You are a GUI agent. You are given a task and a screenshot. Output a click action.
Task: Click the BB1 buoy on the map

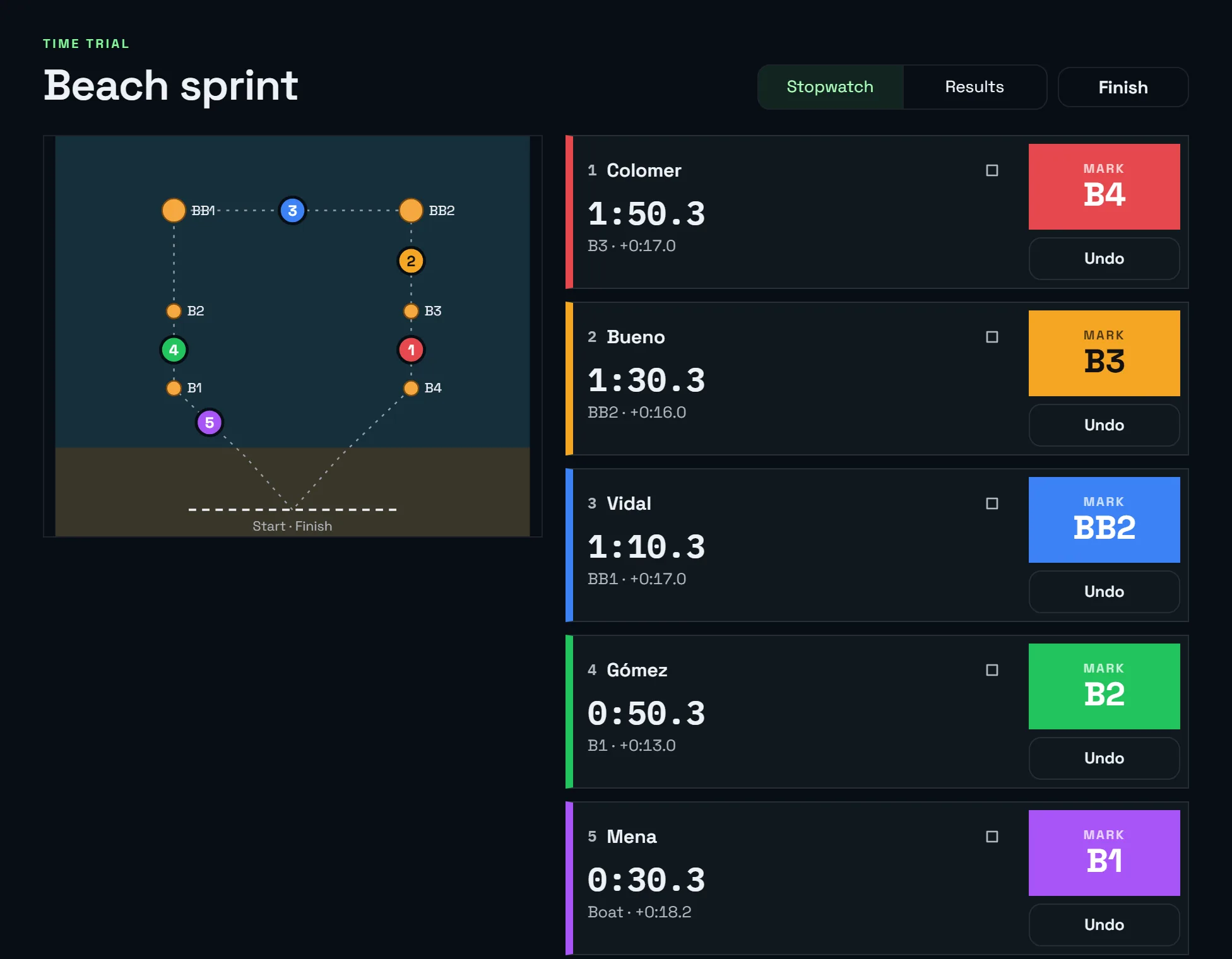pyautogui.click(x=174, y=210)
